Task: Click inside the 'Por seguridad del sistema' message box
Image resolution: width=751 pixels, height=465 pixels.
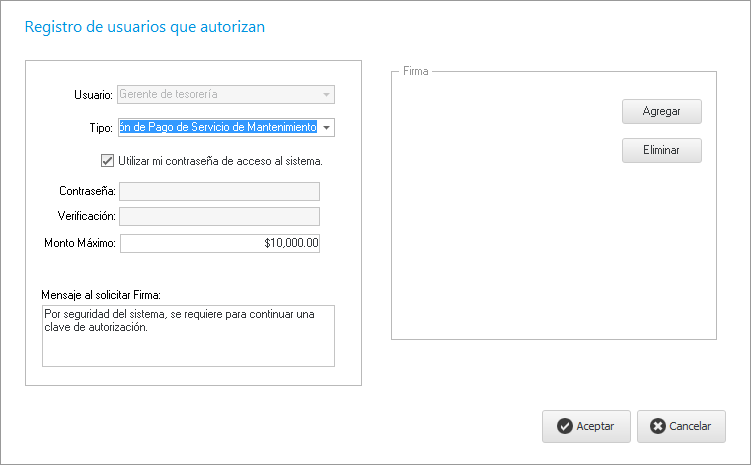Action: pyautogui.click(x=188, y=336)
